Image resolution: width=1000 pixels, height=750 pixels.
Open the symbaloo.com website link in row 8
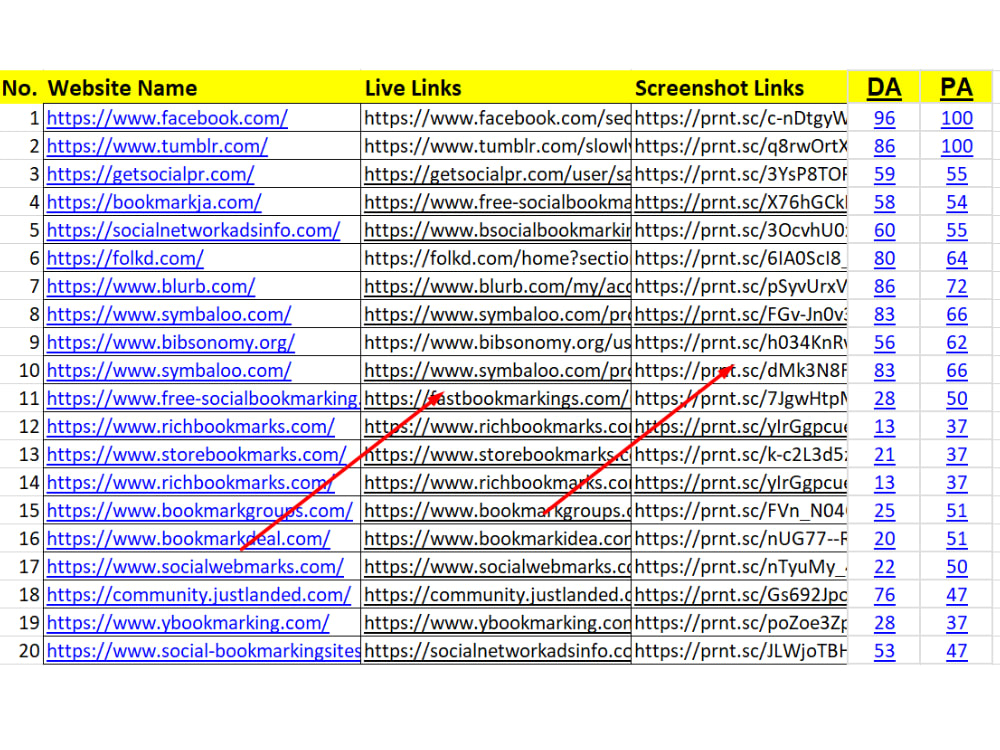pyautogui.click(x=169, y=314)
